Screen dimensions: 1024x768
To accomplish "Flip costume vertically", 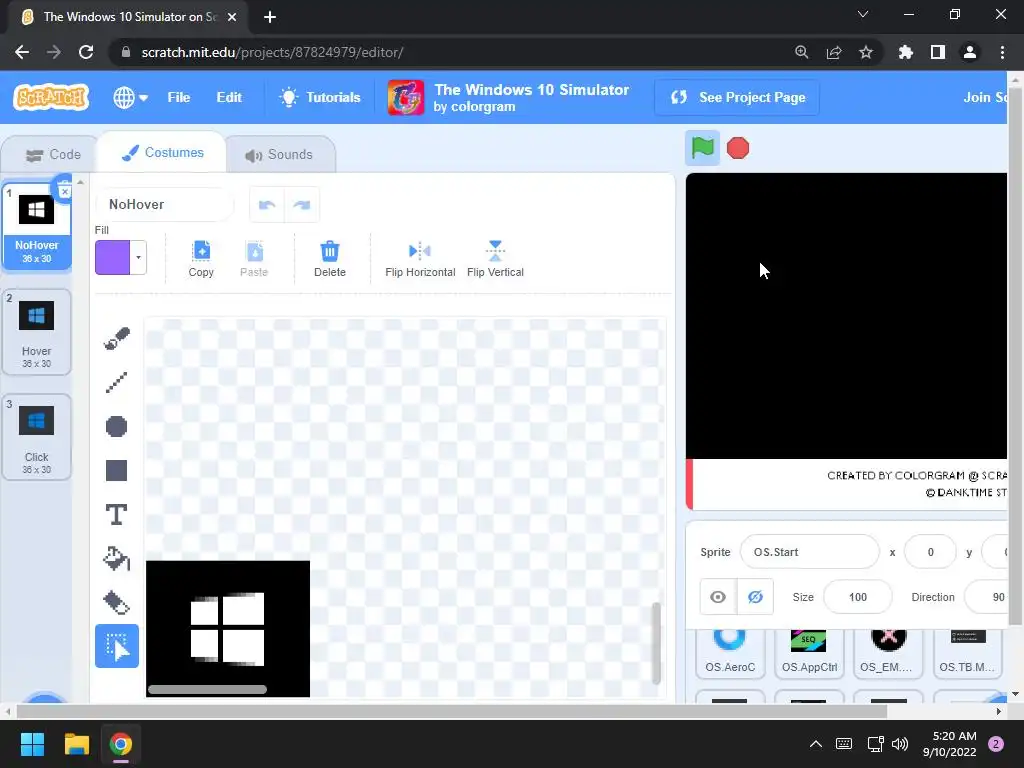I will pyautogui.click(x=495, y=259).
